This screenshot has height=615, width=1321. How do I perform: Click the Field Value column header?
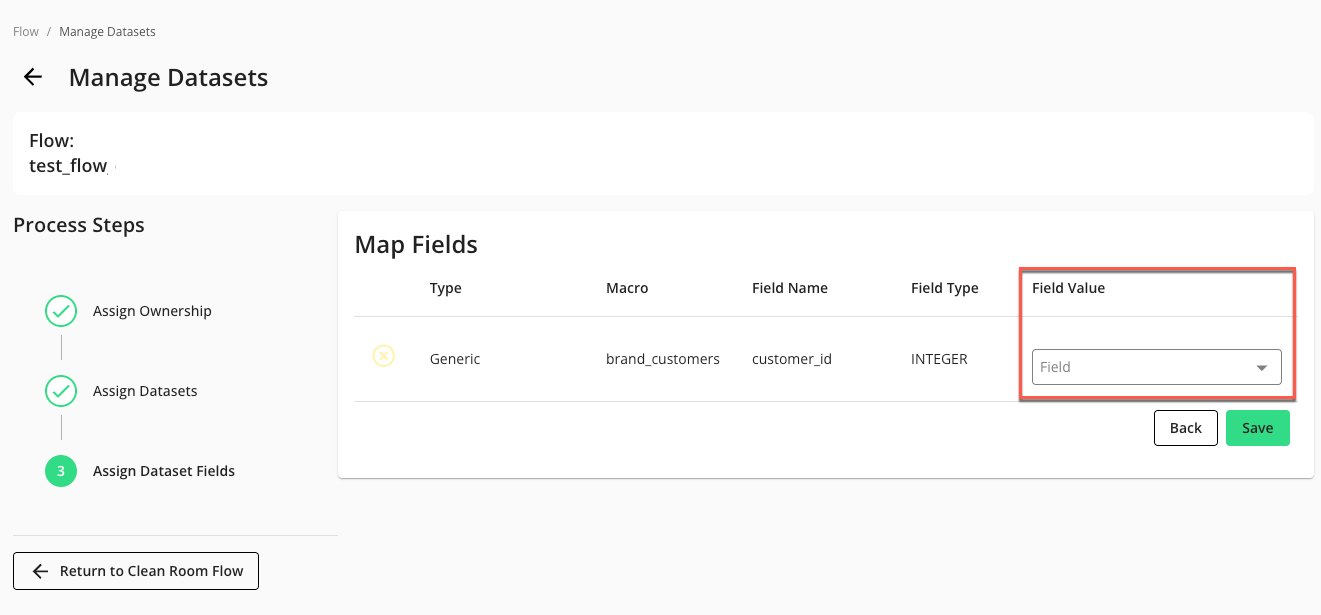point(1069,288)
